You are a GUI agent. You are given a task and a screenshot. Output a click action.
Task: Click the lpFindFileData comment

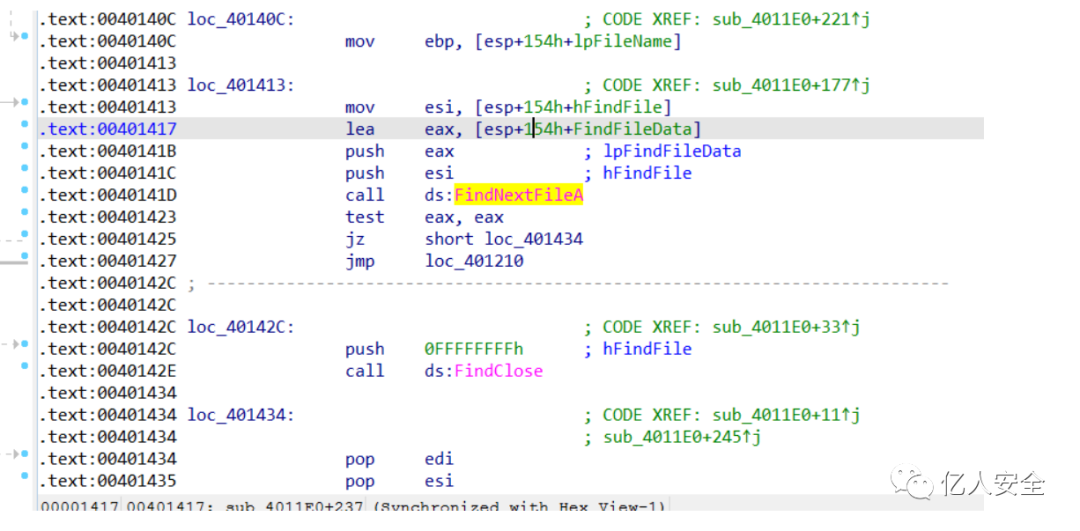click(x=672, y=152)
